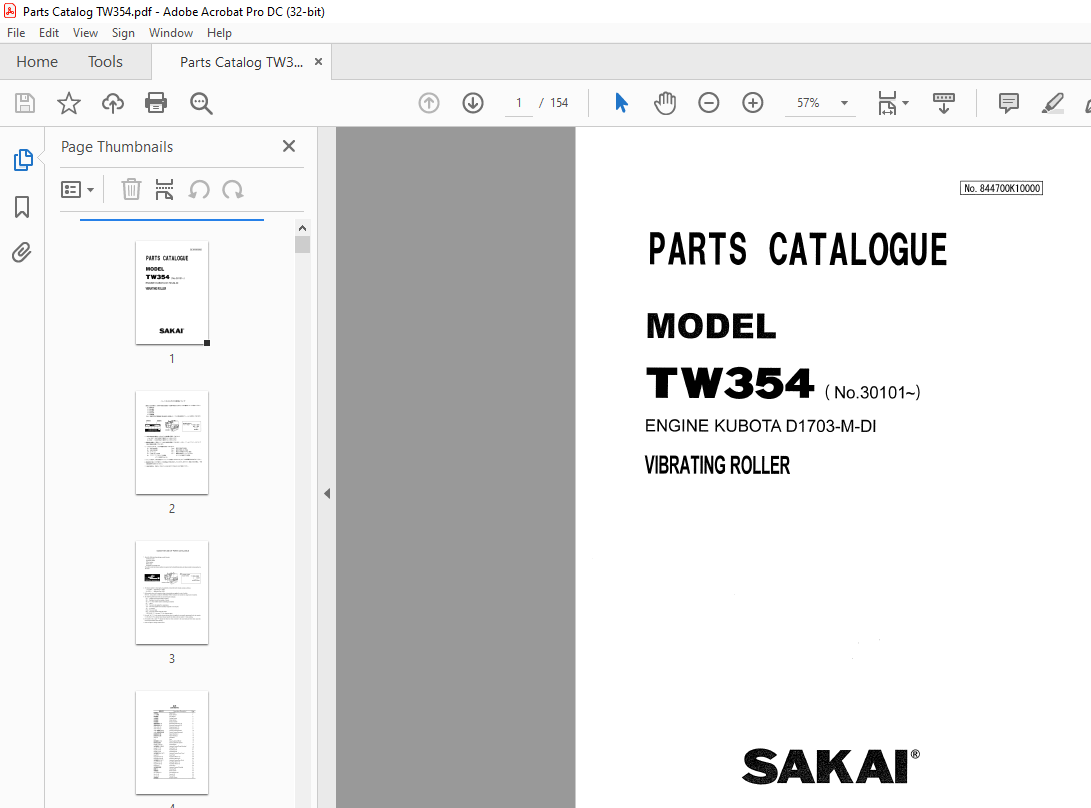Screen dimensions: 1091x808
Task: Click thumbnail panel scroll up arrow
Action: 302,228
